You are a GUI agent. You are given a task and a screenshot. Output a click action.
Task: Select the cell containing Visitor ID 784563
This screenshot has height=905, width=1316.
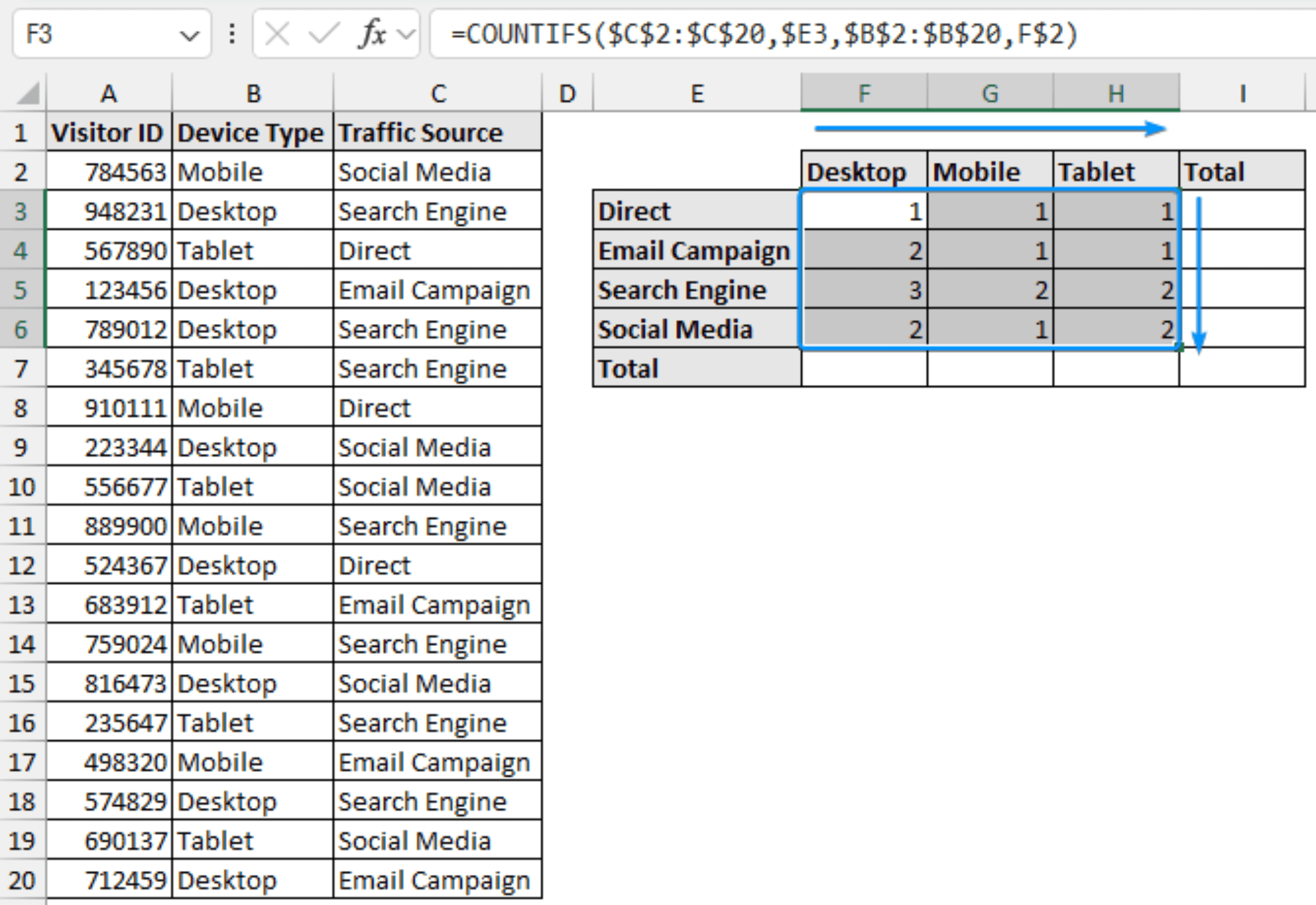pos(108,172)
